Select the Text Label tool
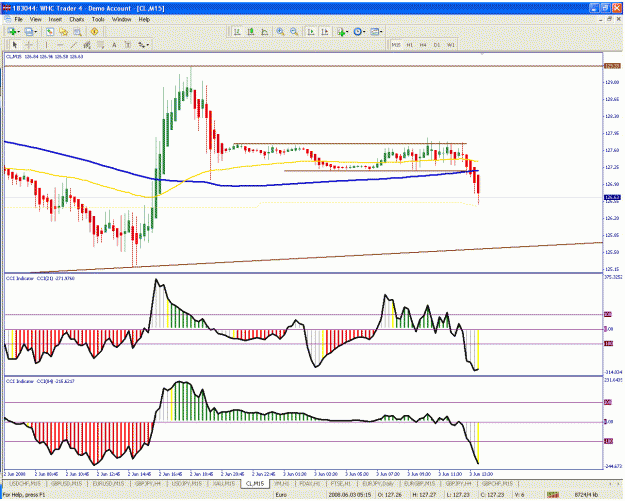The width and height of the screenshot is (625, 501). tap(128, 45)
